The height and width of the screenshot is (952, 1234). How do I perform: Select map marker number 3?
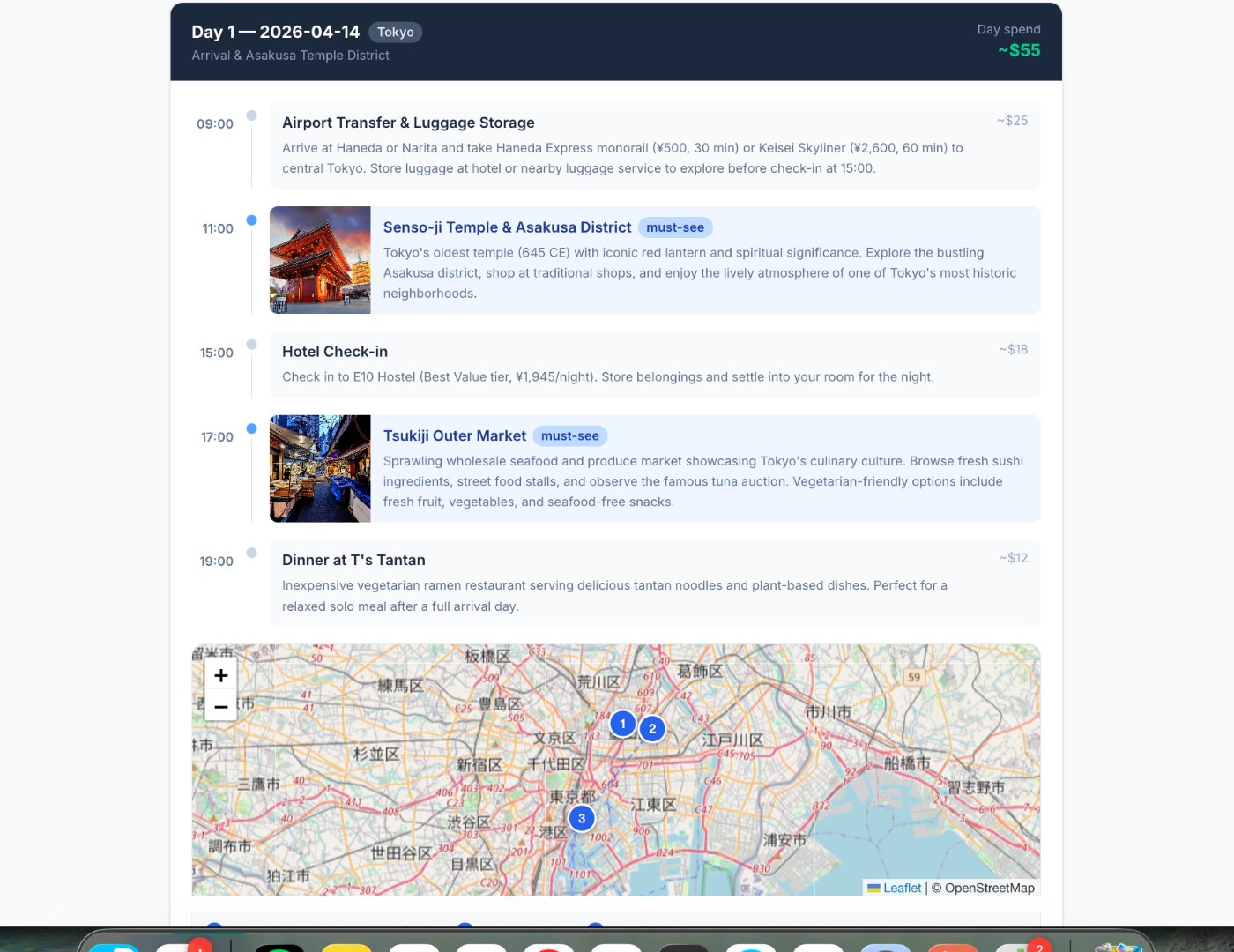(582, 818)
